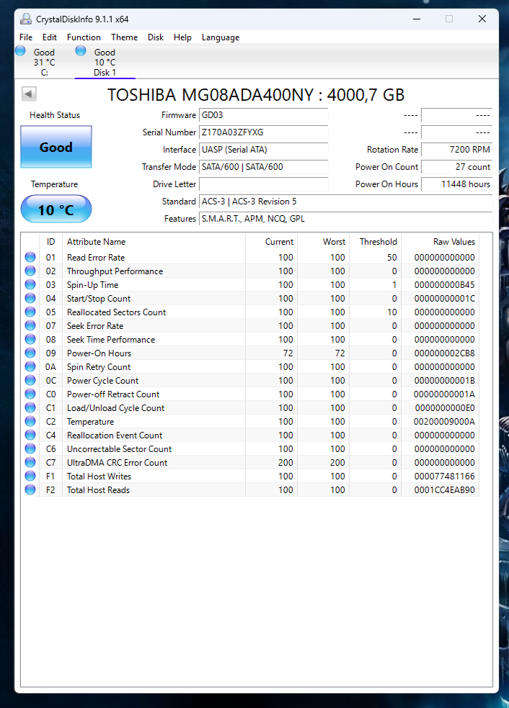This screenshot has width=509, height=708.
Task: Click the Raw Values column header
Action: click(454, 242)
